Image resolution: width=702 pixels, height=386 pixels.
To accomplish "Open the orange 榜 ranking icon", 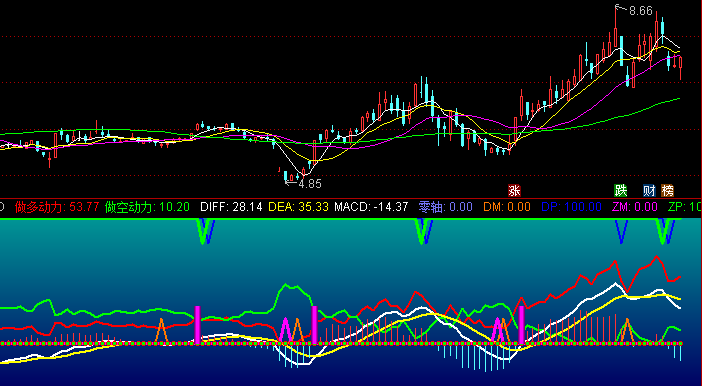I will click(x=668, y=191).
